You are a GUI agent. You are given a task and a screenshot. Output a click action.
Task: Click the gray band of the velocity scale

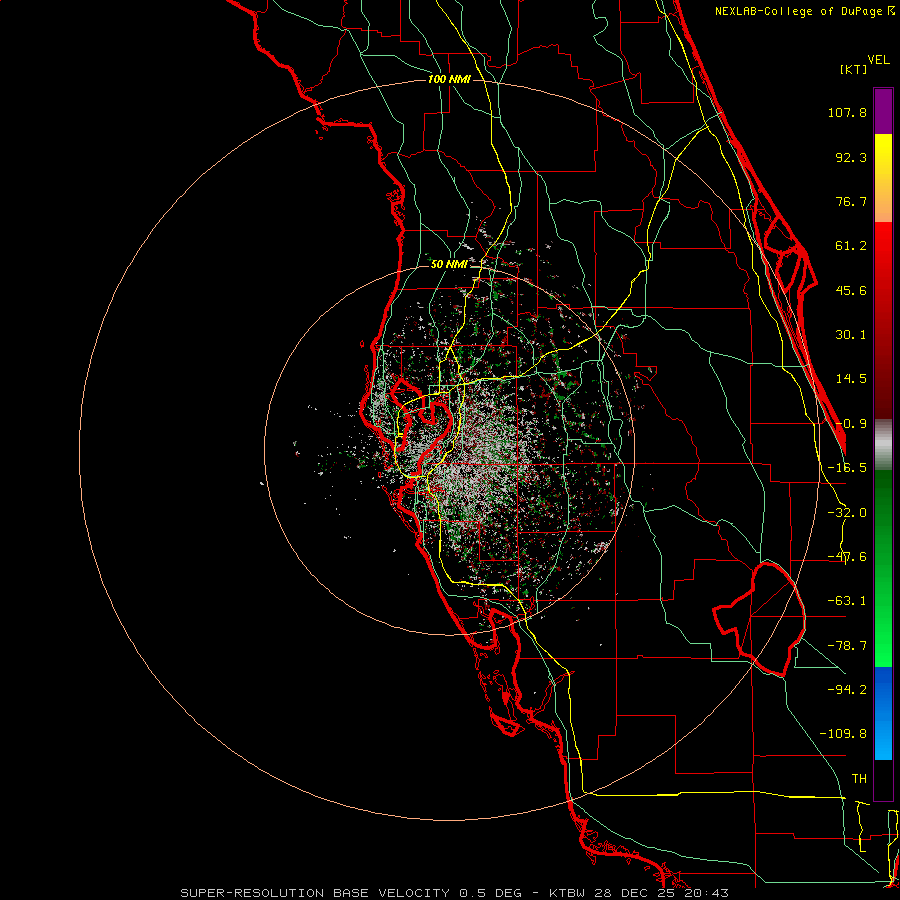pyautogui.click(x=883, y=445)
